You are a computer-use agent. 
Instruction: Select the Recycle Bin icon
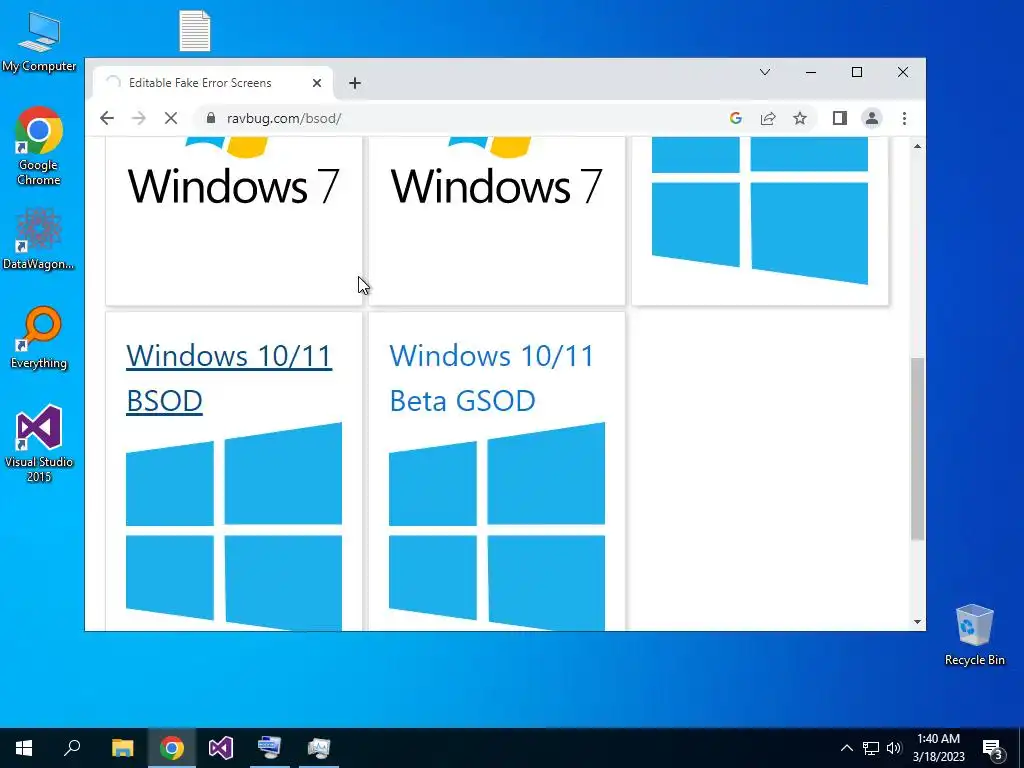[974, 635]
